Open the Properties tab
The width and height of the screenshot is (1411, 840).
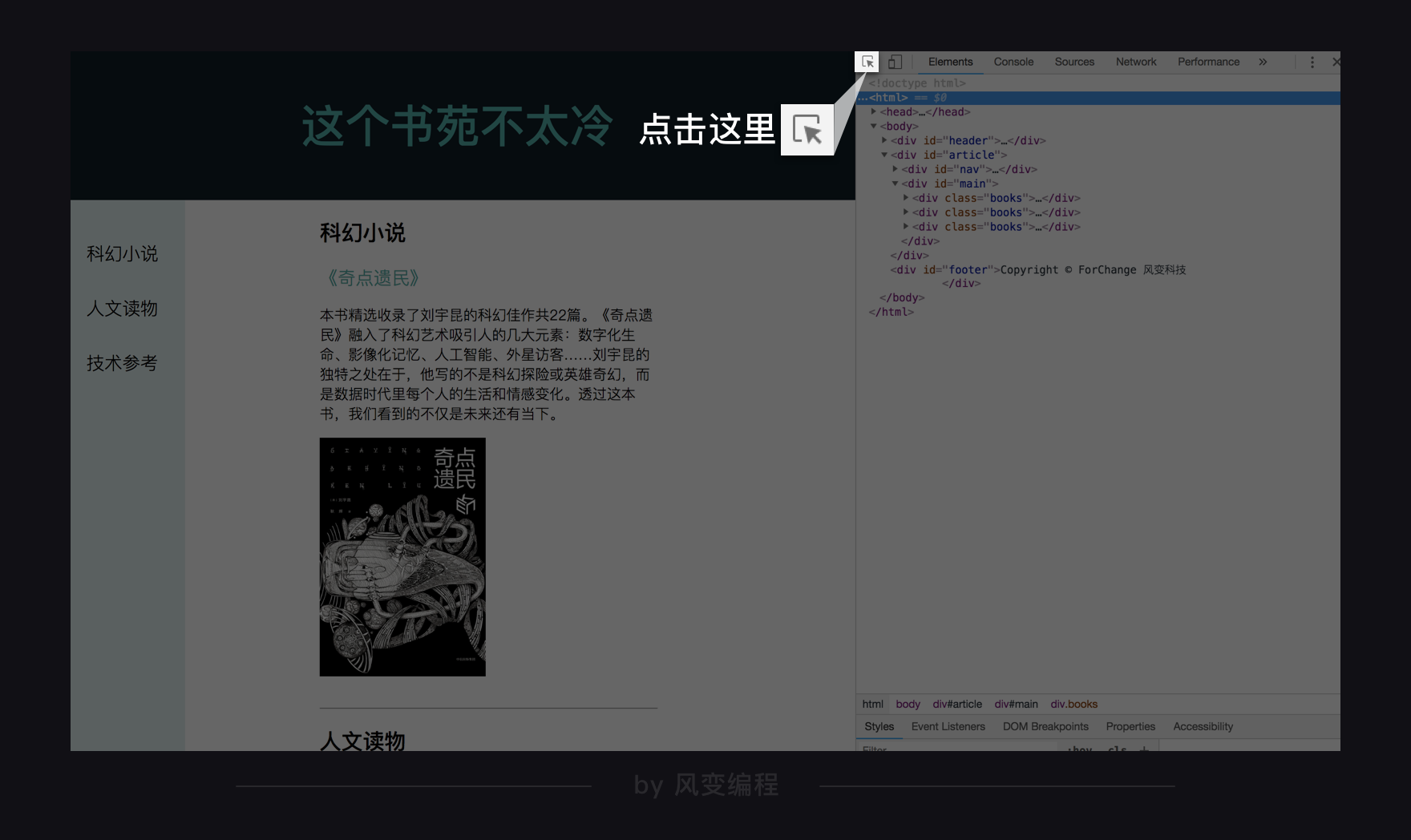coord(1130,726)
